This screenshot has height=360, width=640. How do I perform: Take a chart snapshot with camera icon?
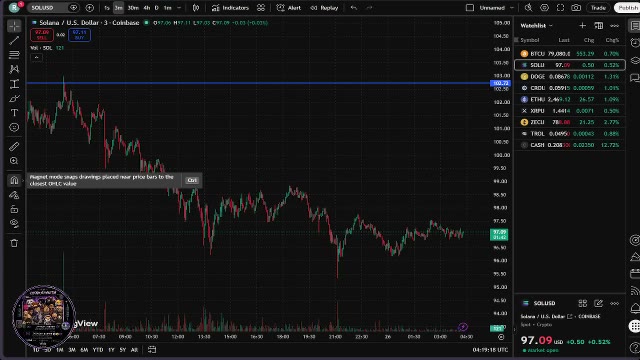pyautogui.click(x=576, y=8)
